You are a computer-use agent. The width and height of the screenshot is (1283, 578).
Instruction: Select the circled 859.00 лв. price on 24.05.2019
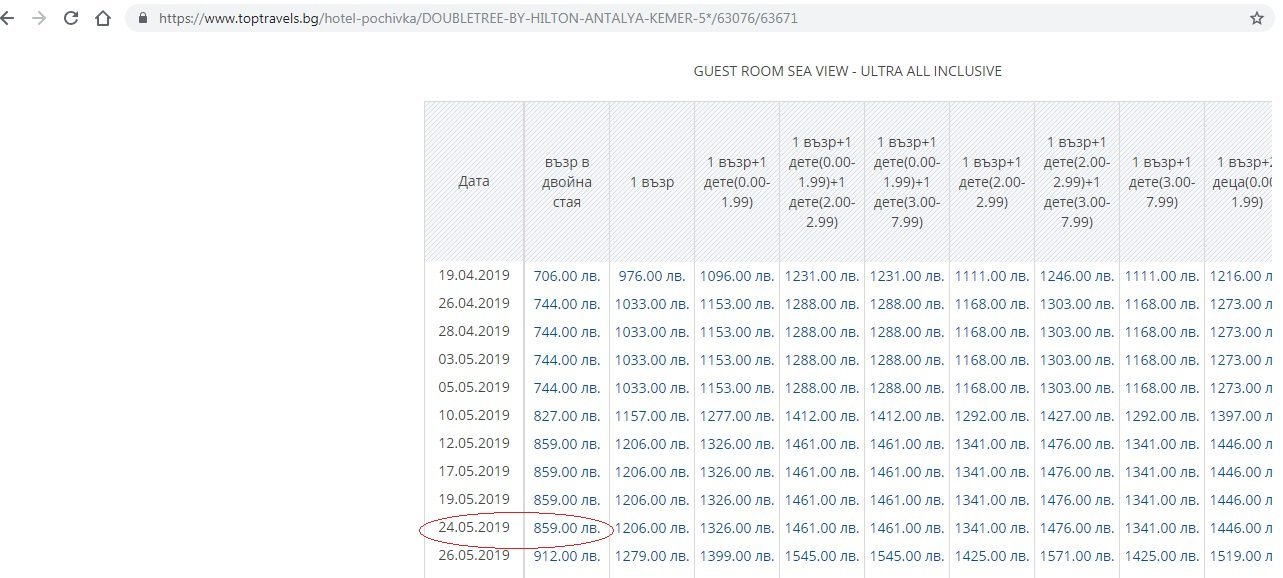coord(567,528)
